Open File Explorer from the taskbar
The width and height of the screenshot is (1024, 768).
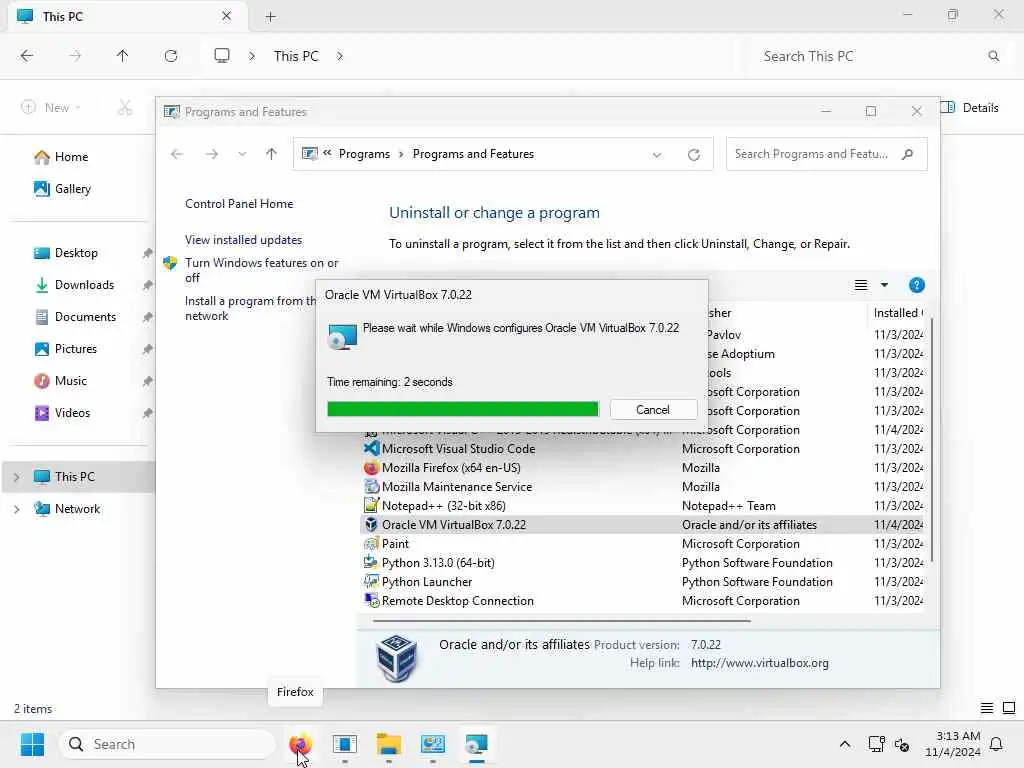(389, 744)
